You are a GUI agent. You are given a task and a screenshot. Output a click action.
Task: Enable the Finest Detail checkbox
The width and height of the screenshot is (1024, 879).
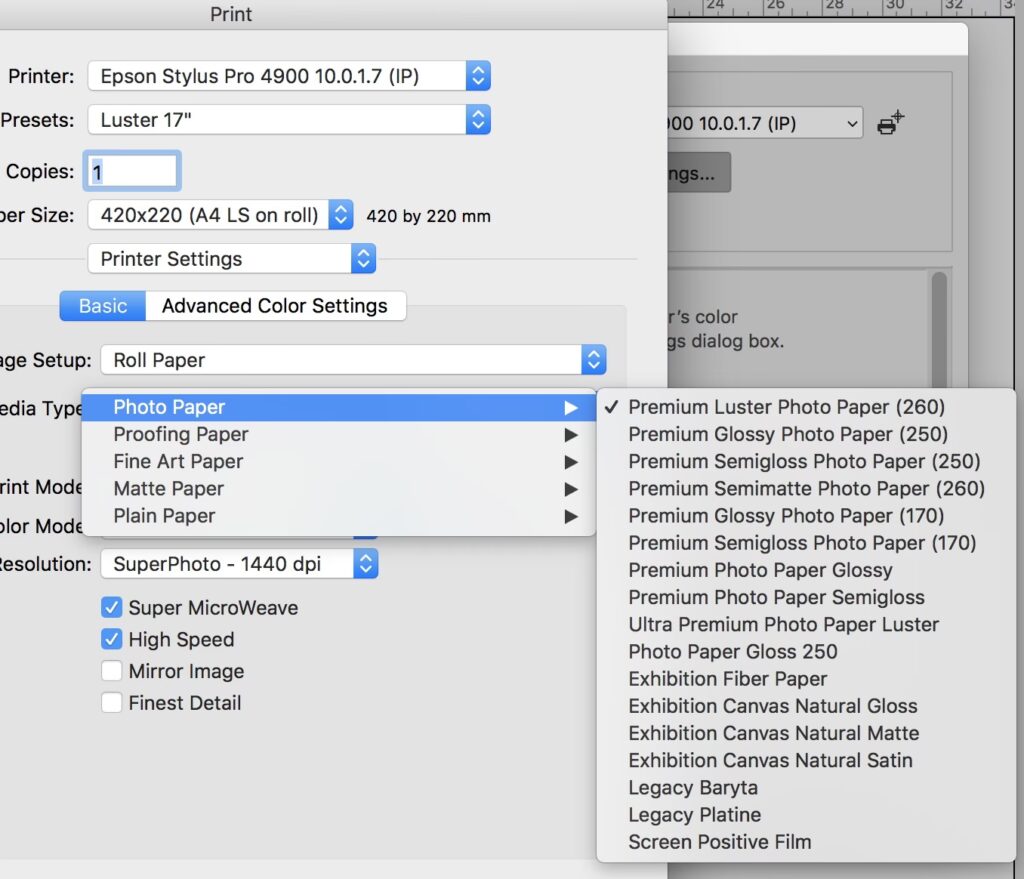[x=112, y=703]
